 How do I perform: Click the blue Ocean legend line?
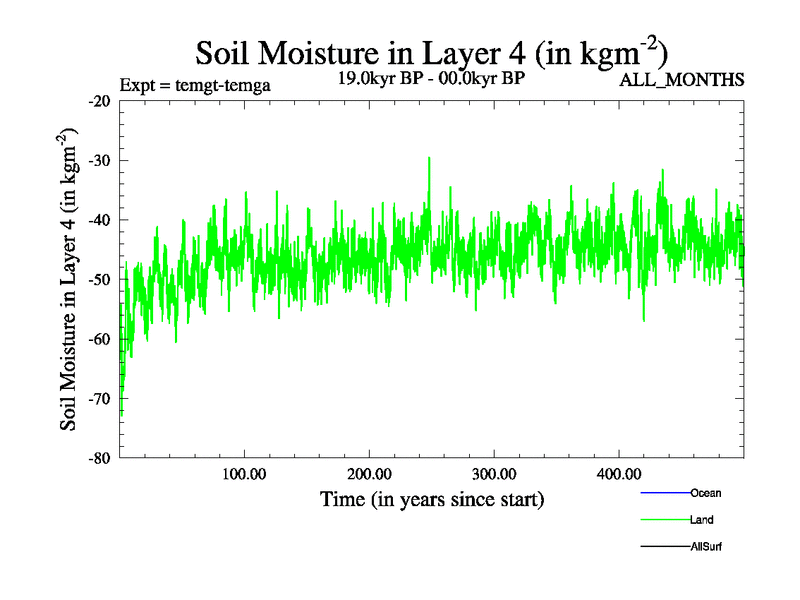point(664,493)
